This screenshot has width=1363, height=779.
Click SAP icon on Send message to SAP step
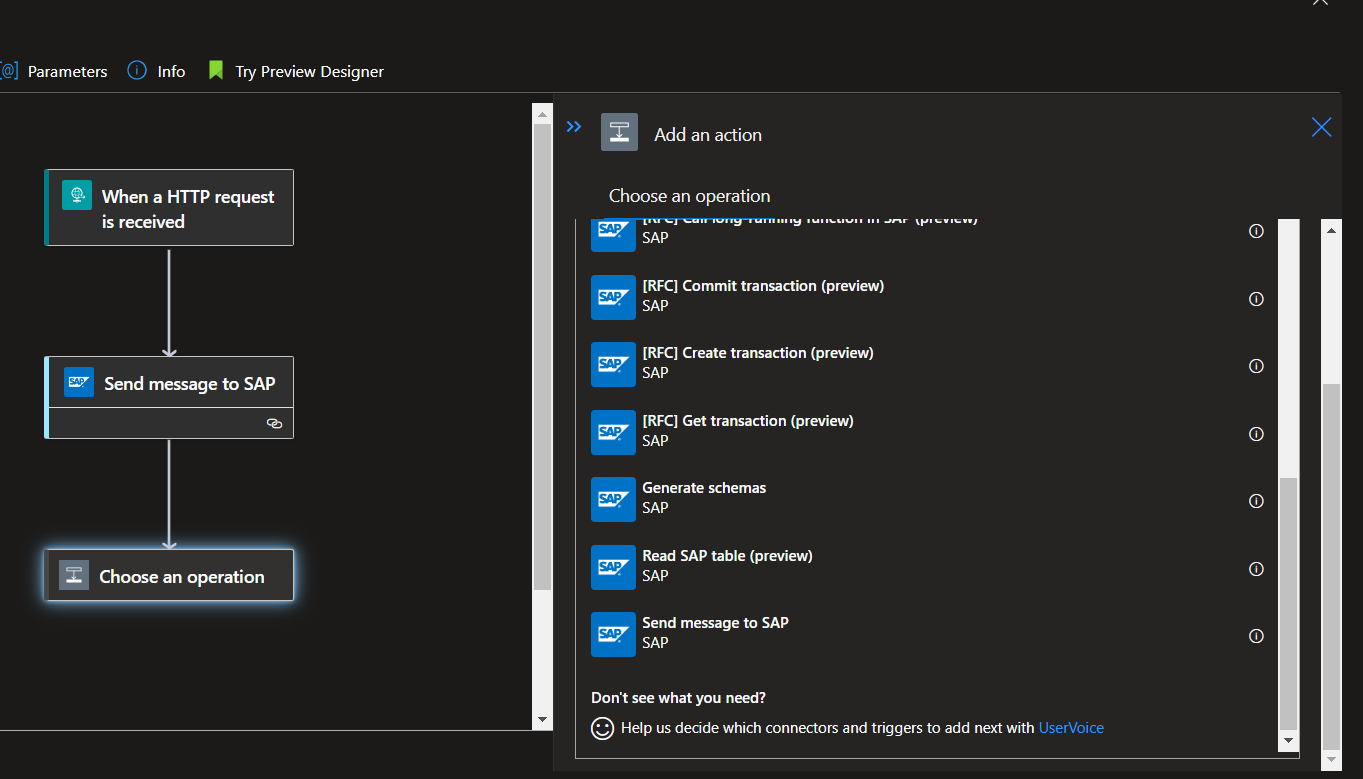click(x=79, y=382)
